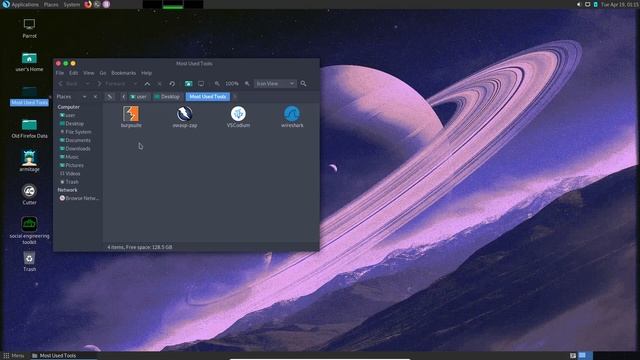Screen dimensions: 640x360
Task: Select Most Used Tools desktop folder
Action: coord(29,96)
